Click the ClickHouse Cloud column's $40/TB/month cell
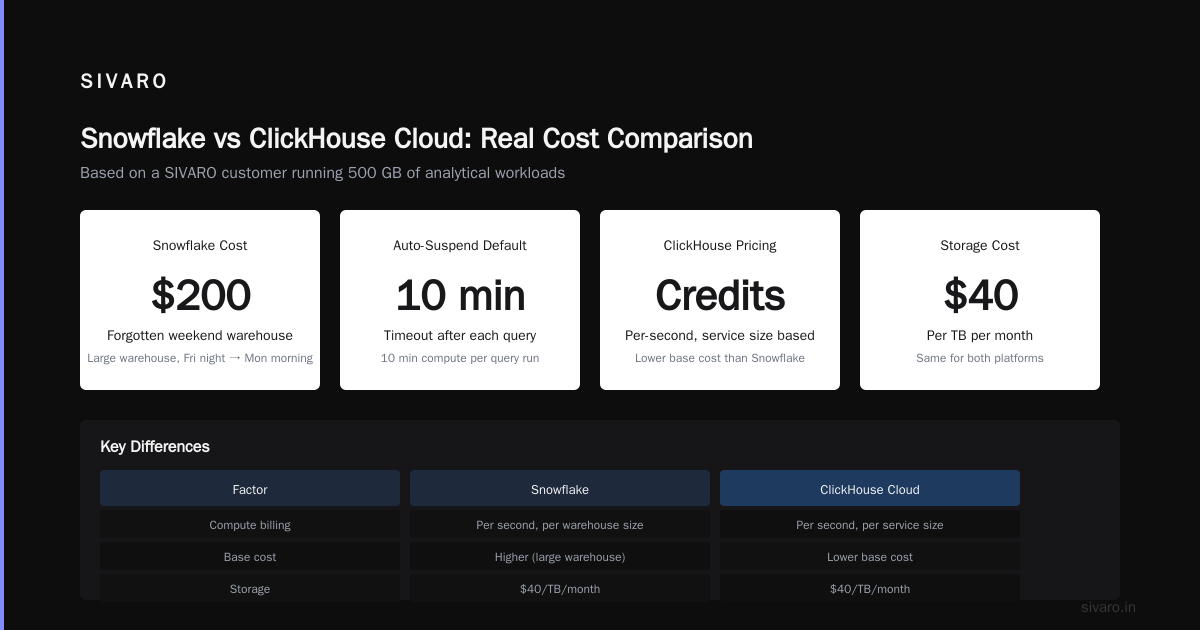Screen dimensions: 1200x630 870,588
